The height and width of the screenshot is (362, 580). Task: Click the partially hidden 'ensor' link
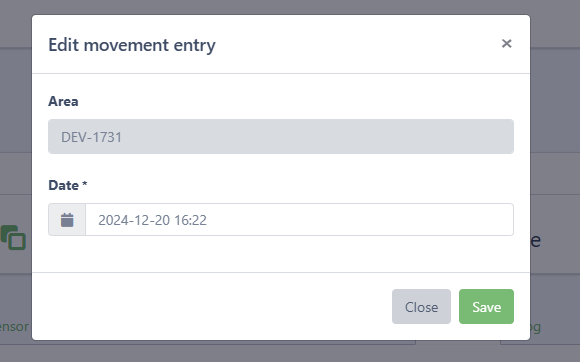tap(14, 327)
